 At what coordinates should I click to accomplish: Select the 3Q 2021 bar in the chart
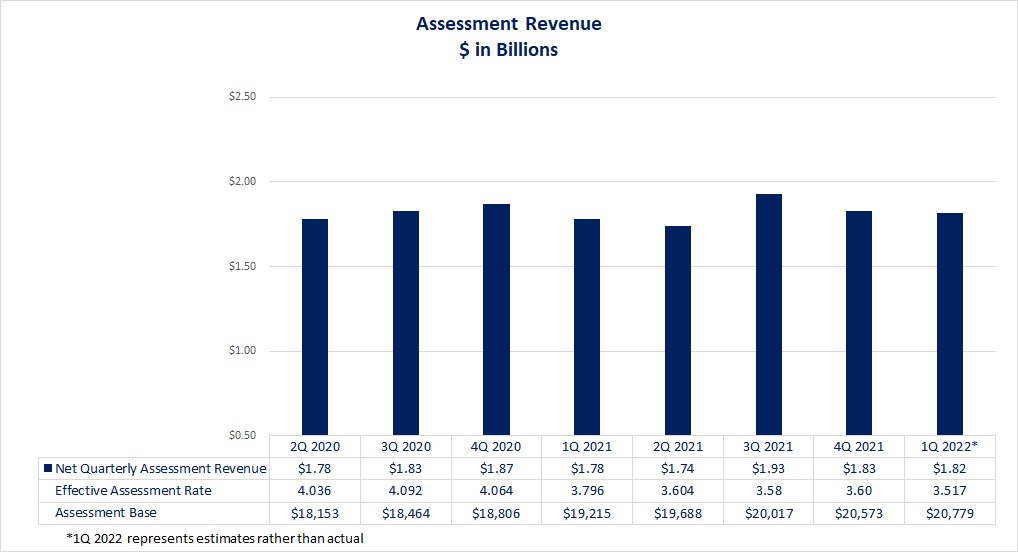pyautogui.click(x=768, y=314)
